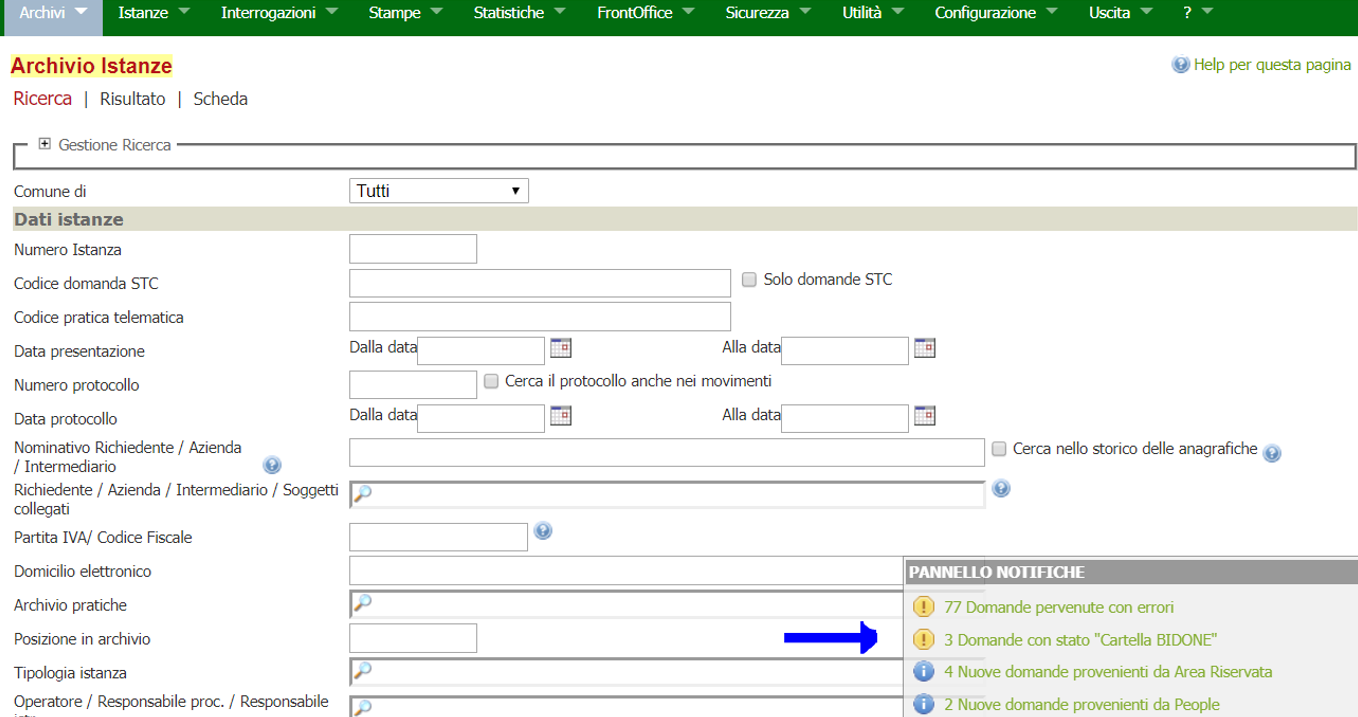Image resolution: width=1358 pixels, height=717 pixels.
Task: Check Cerca il protocollo anche nei movimenti
Action: (491, 382)
